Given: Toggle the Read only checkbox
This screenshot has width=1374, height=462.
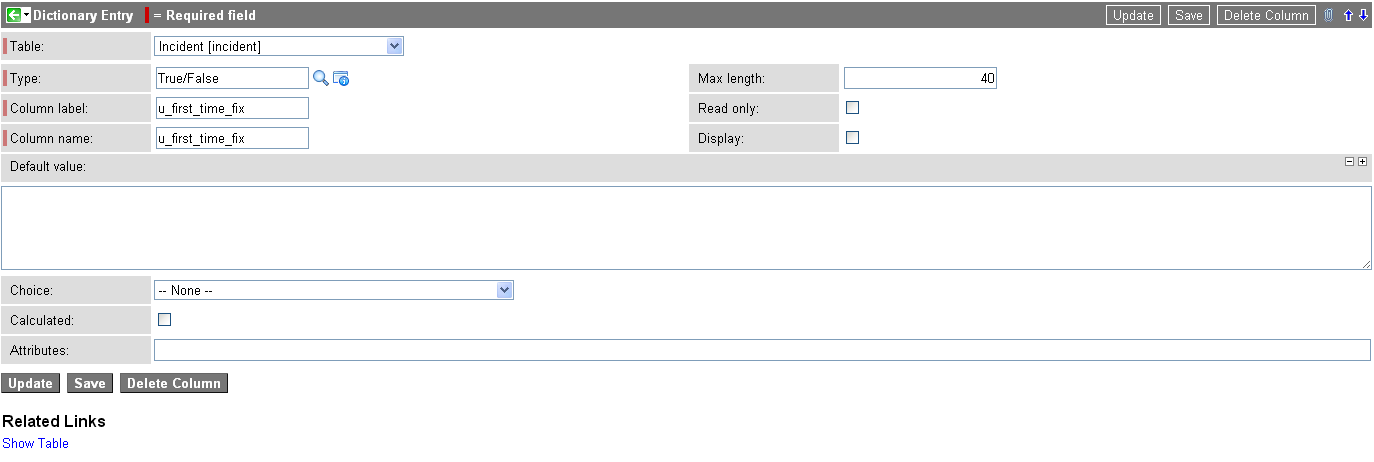Looking at the screenshot, I should (x=853, y=107).
